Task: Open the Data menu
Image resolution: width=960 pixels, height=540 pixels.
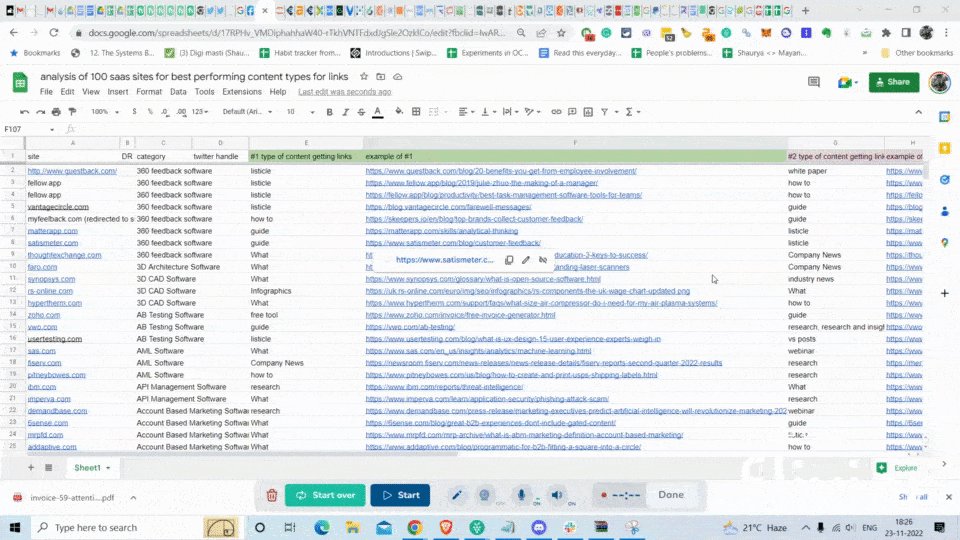Action: coord(178,92)
